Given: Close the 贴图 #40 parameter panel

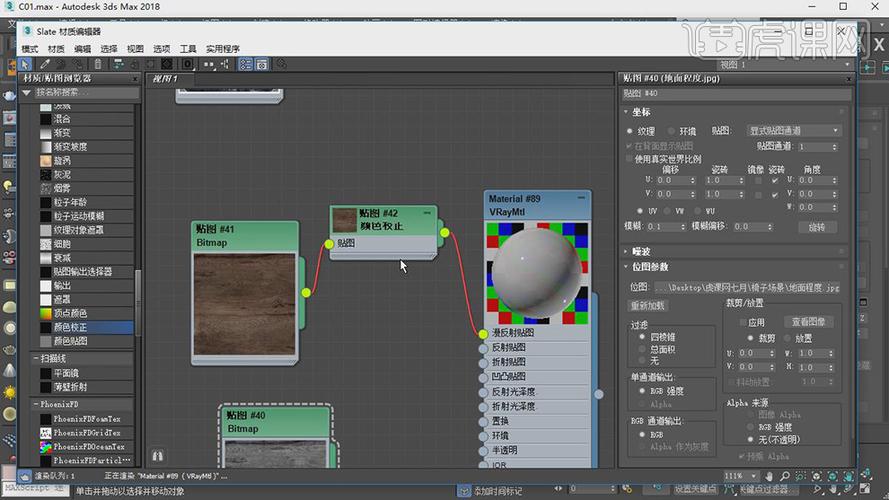Looking at the screenshot, I should coord(849,78).
